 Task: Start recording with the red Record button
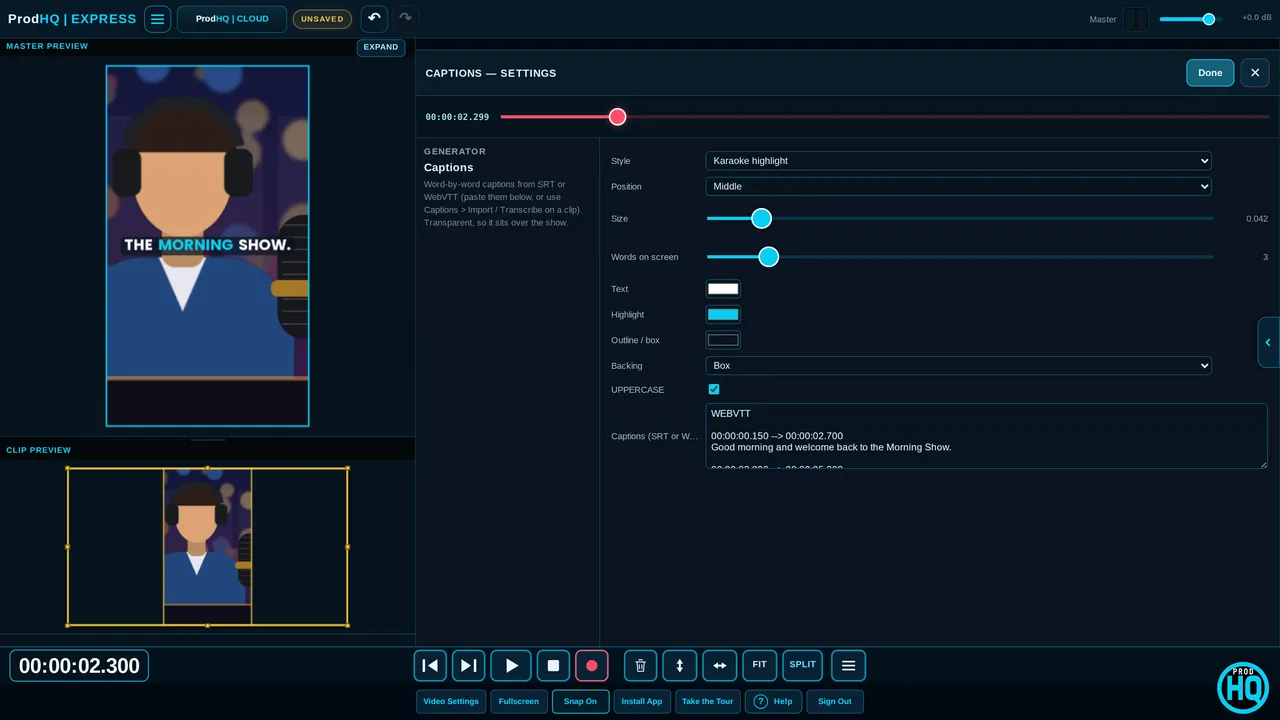click(591, 666)
